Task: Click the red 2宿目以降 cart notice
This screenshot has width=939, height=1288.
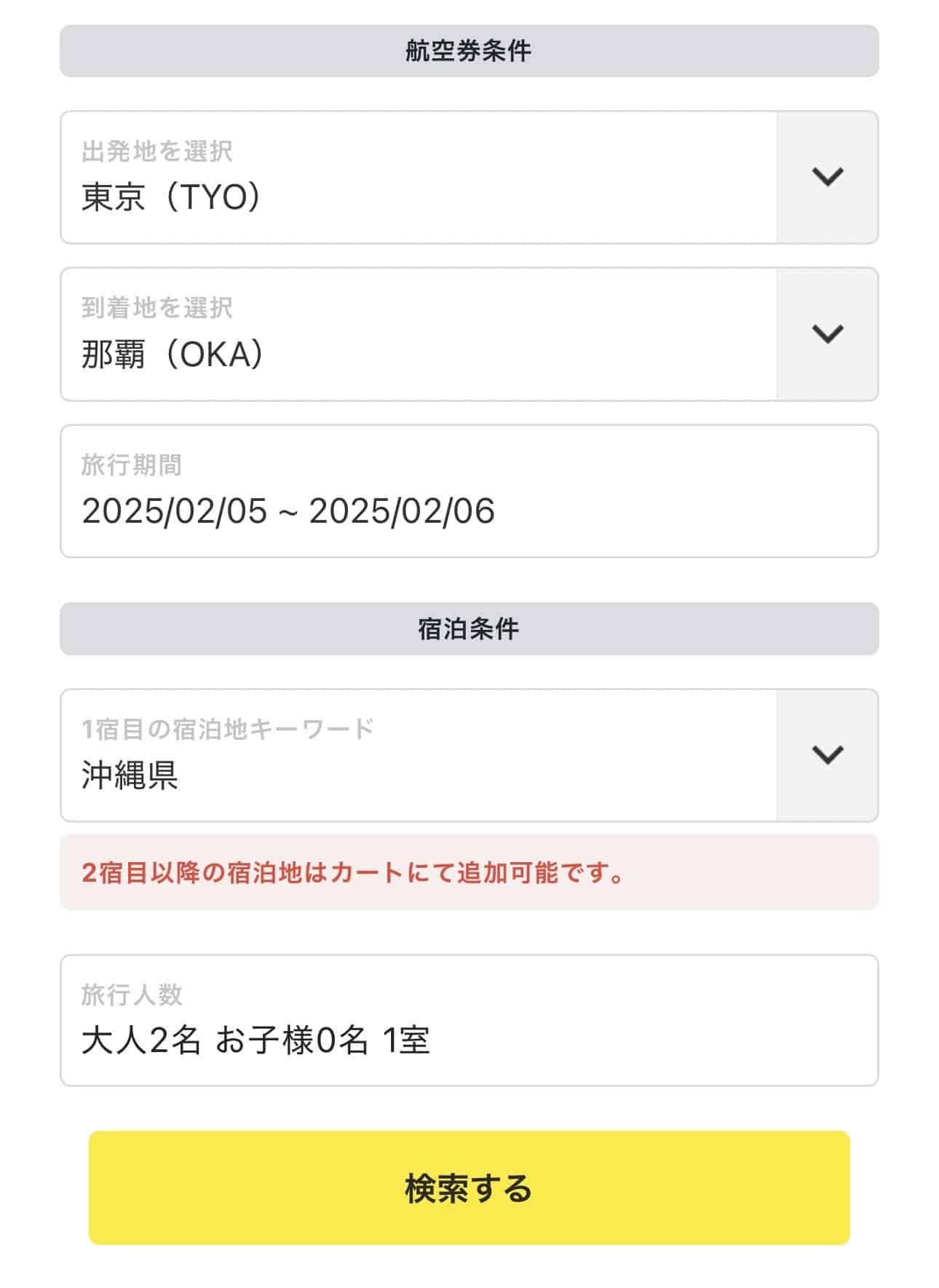Action: click(x=354, y=872)
